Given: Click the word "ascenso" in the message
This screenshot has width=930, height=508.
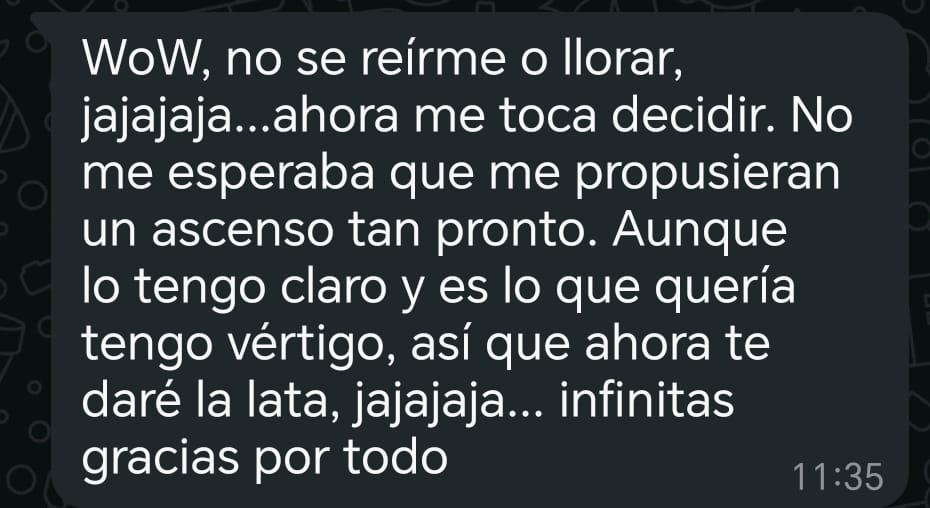Looking at the screenshot, I should (x=243, y=232).
